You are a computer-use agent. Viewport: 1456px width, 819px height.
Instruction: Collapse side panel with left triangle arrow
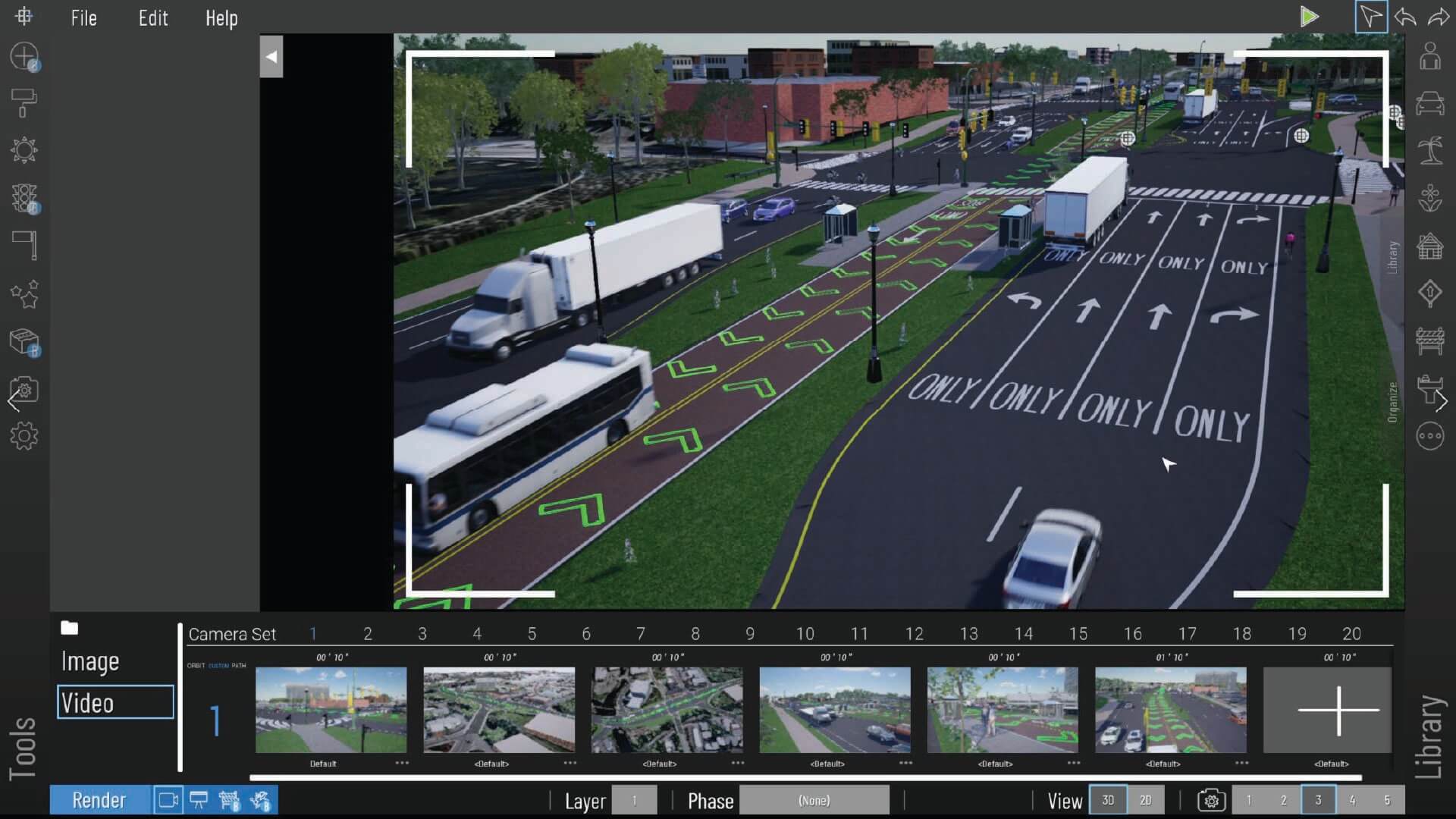[271, 57]
